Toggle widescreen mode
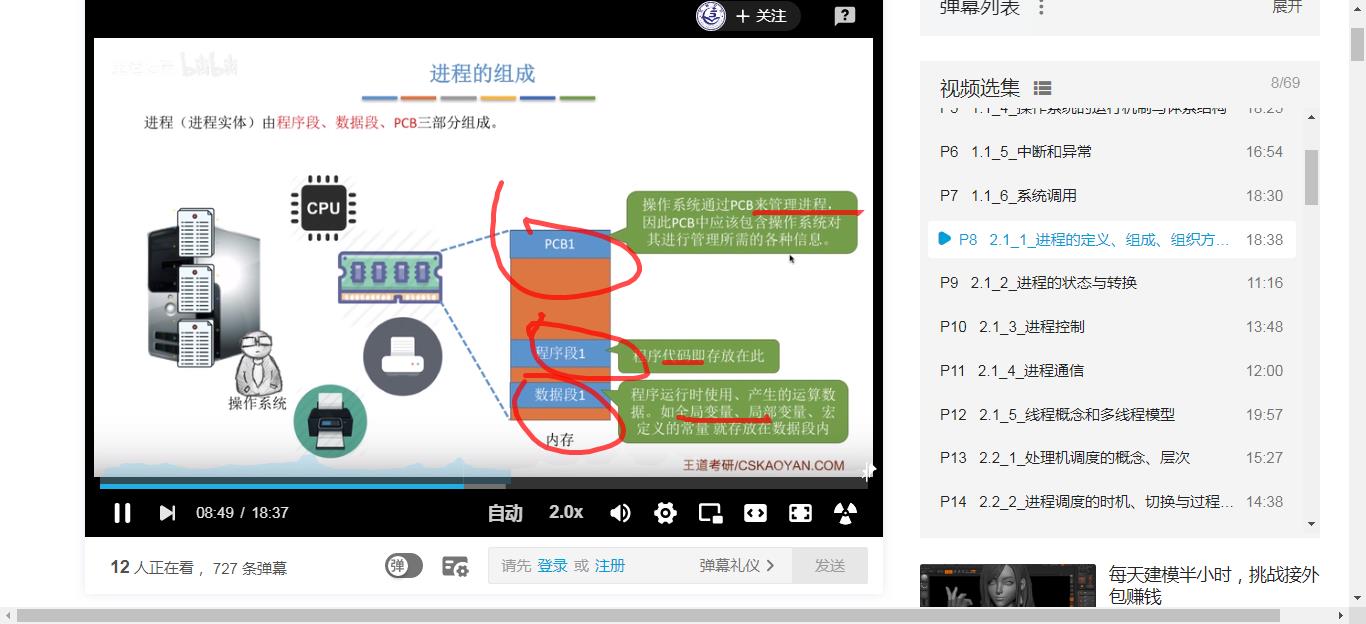The image size is (1366, 624). pyautogui.click(x=755, y=513)
